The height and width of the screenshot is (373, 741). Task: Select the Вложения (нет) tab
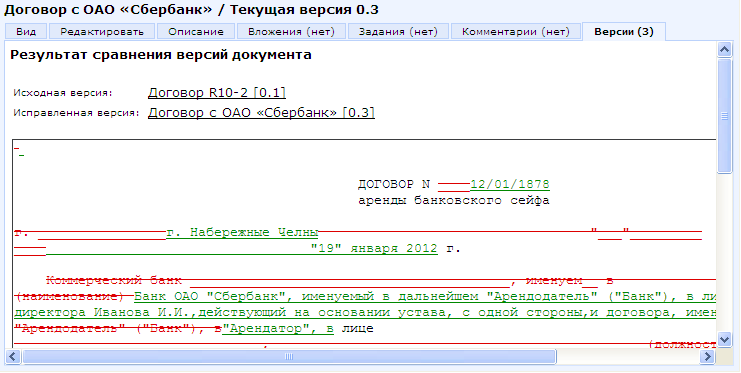pyautogui.click(x=291, y=32)
